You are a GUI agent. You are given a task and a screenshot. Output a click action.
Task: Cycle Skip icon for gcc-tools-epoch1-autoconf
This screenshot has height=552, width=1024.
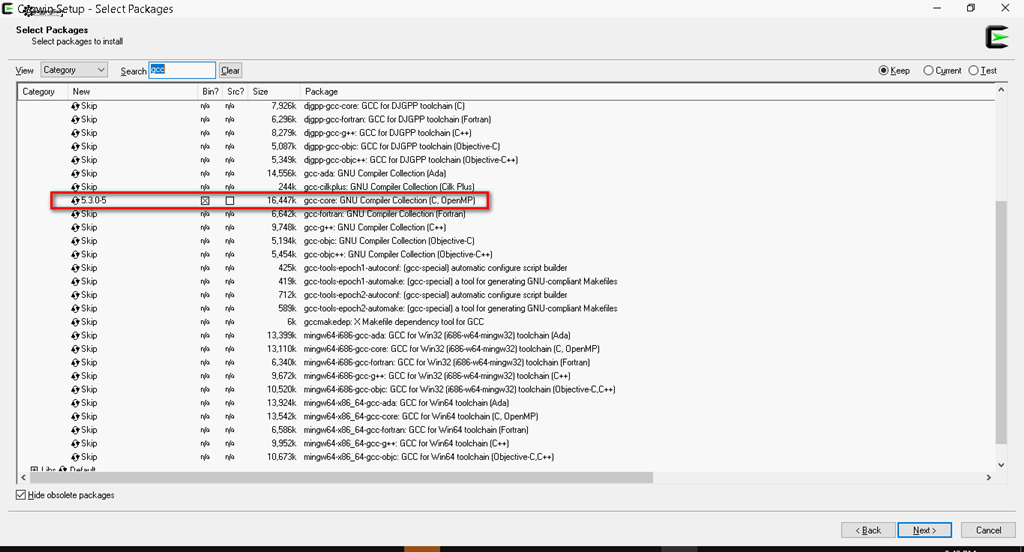[x=75, y=268]
